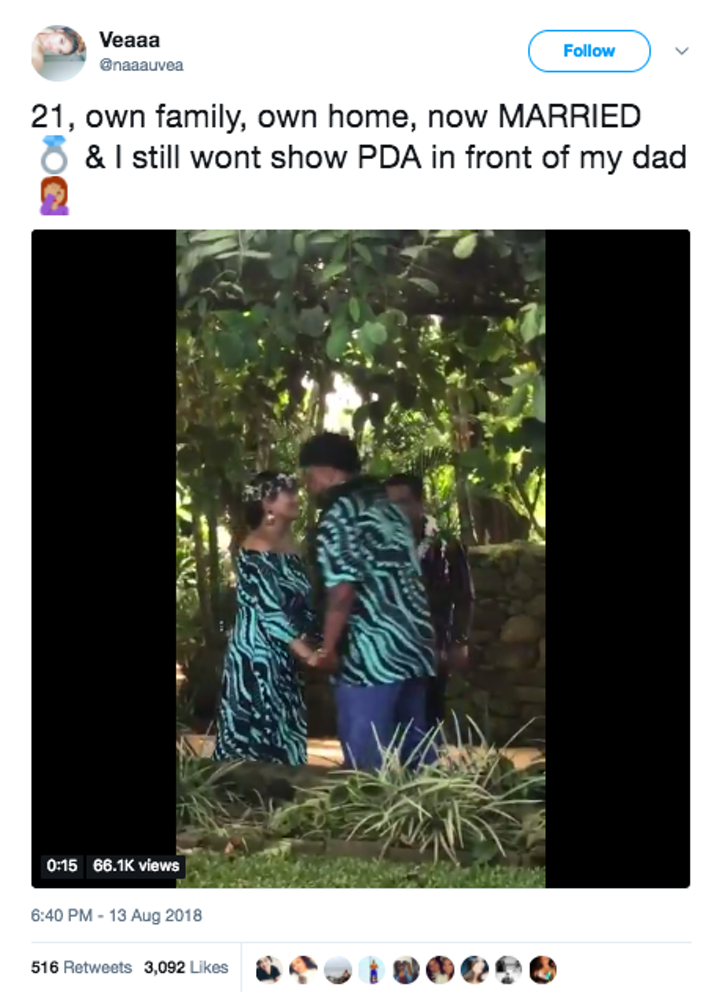Viewport: 728px width, 992px height.
Task: Open the fourth liker avatar
Action: (x=371, y=969)
